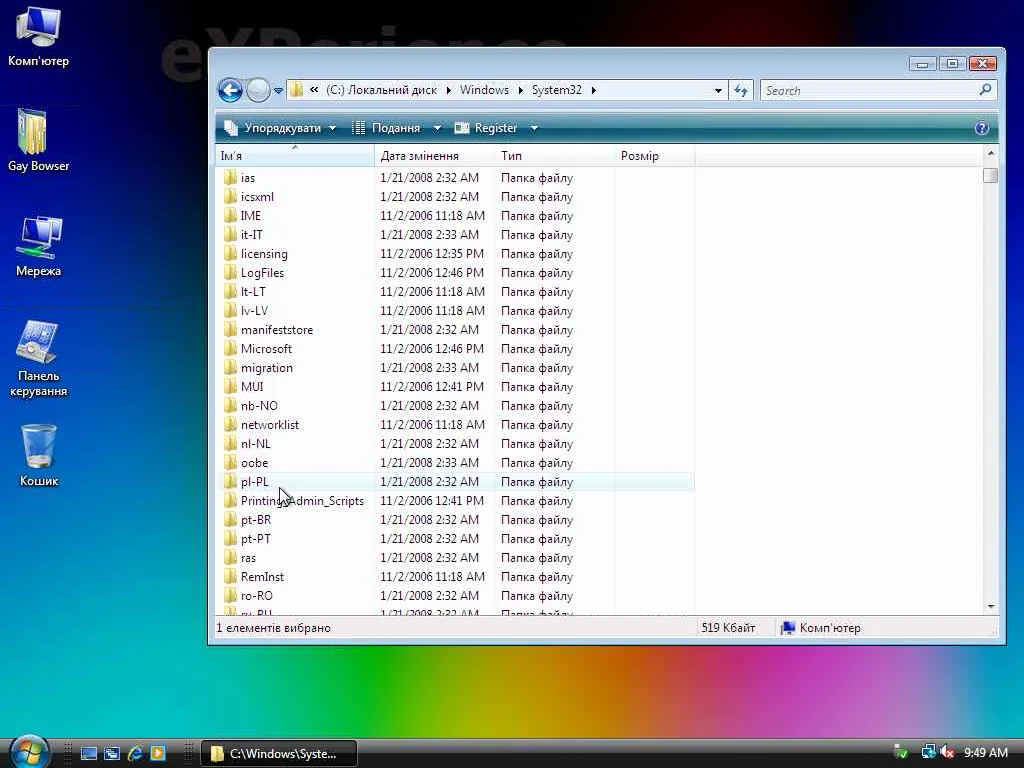Click the ras folder icon
The width and height of the screenshot is (1024, 768).
[230, 558]
